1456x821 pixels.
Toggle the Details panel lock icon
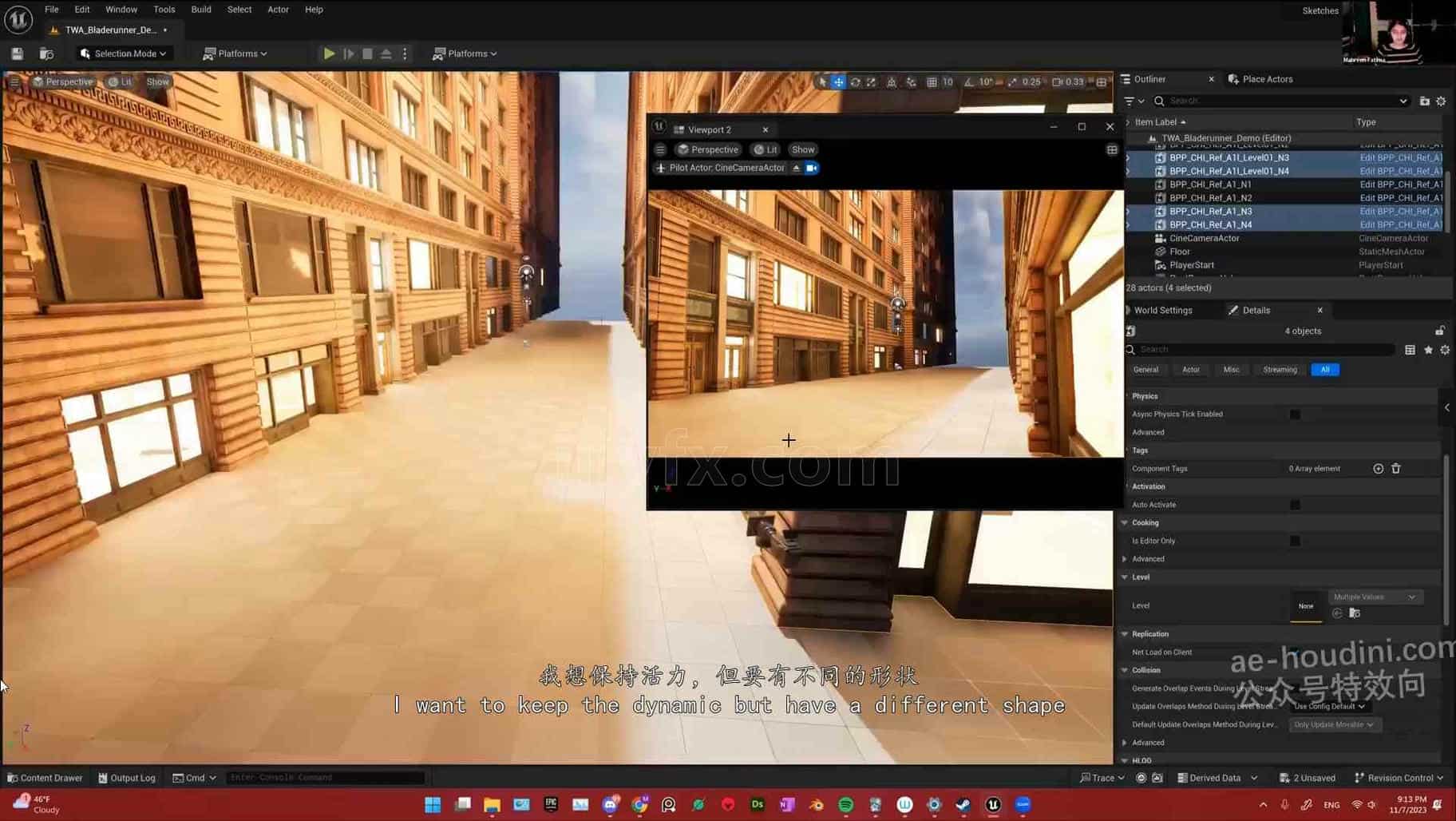coord(1440,331)
